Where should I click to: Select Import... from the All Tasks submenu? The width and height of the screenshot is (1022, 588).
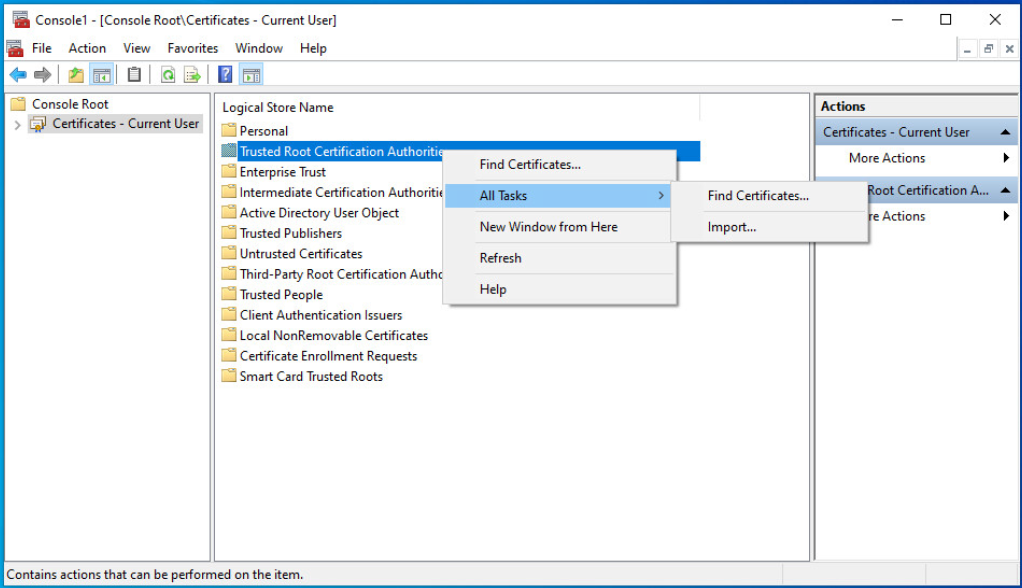732,227
